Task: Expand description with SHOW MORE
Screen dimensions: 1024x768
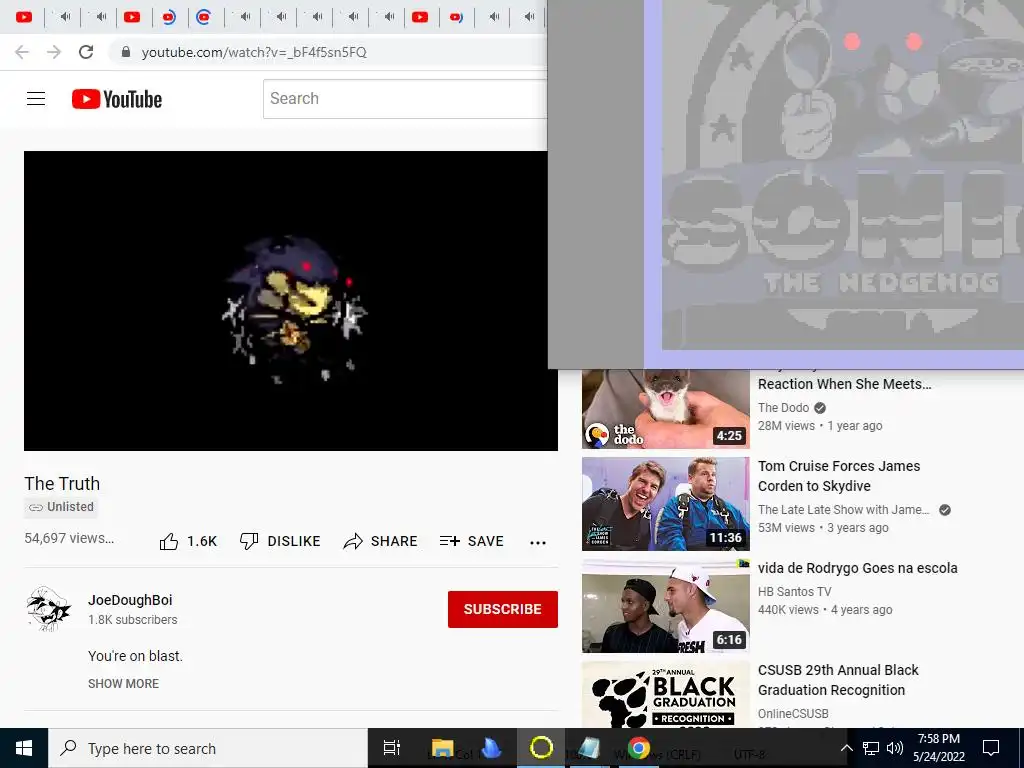Action: point(123,684)
